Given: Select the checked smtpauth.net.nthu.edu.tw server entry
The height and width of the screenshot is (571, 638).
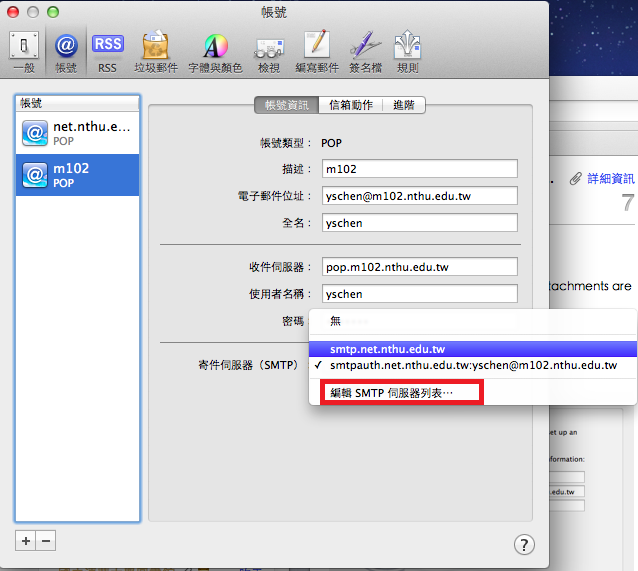Looking at the screenshot, I should pos(472,366).
